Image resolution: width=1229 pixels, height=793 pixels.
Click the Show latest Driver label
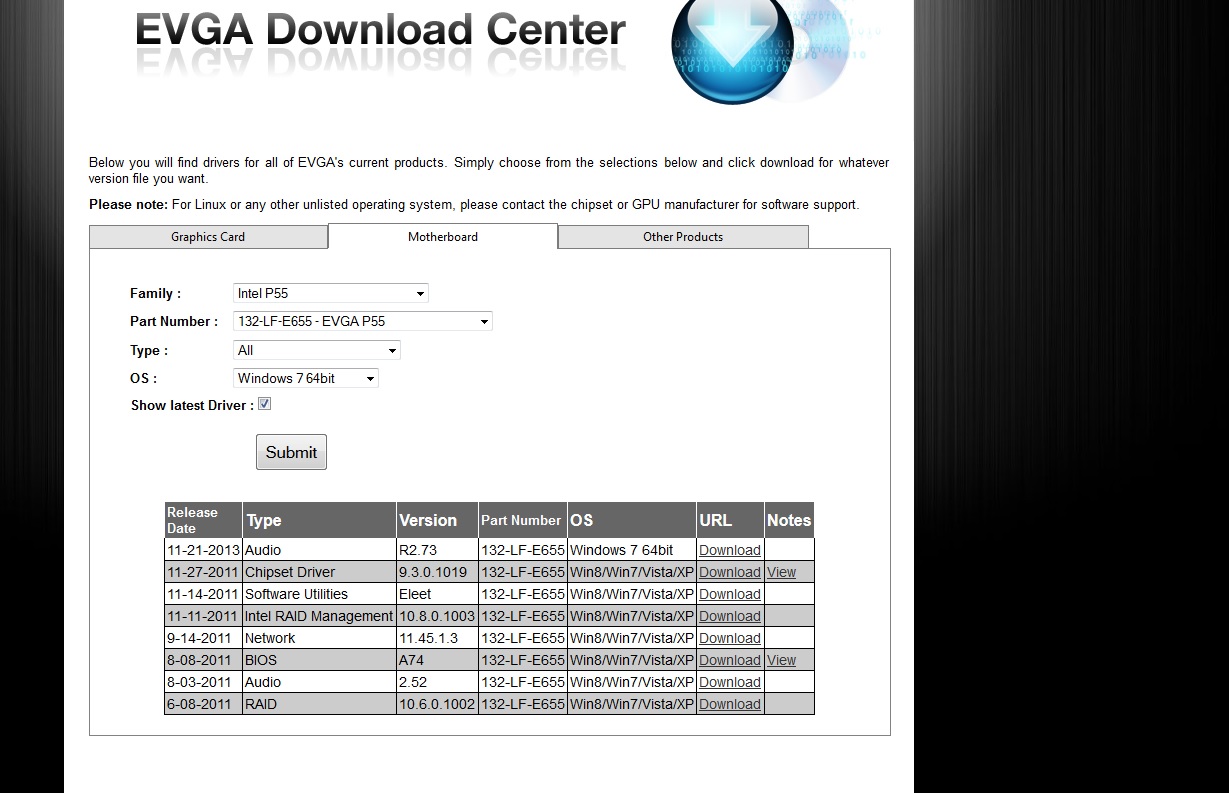[x=192, y=405]
